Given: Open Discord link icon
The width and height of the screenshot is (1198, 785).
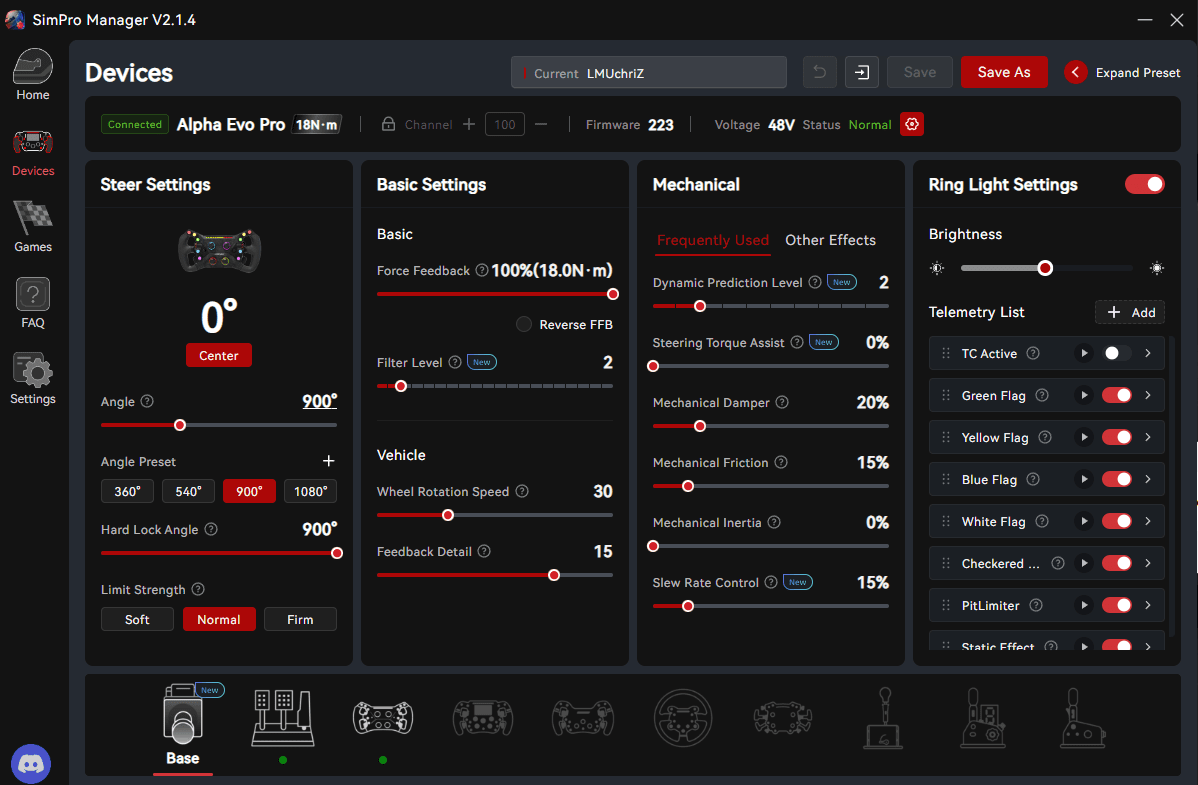Looking at the screenshot, I should click(x=31, y=764).
